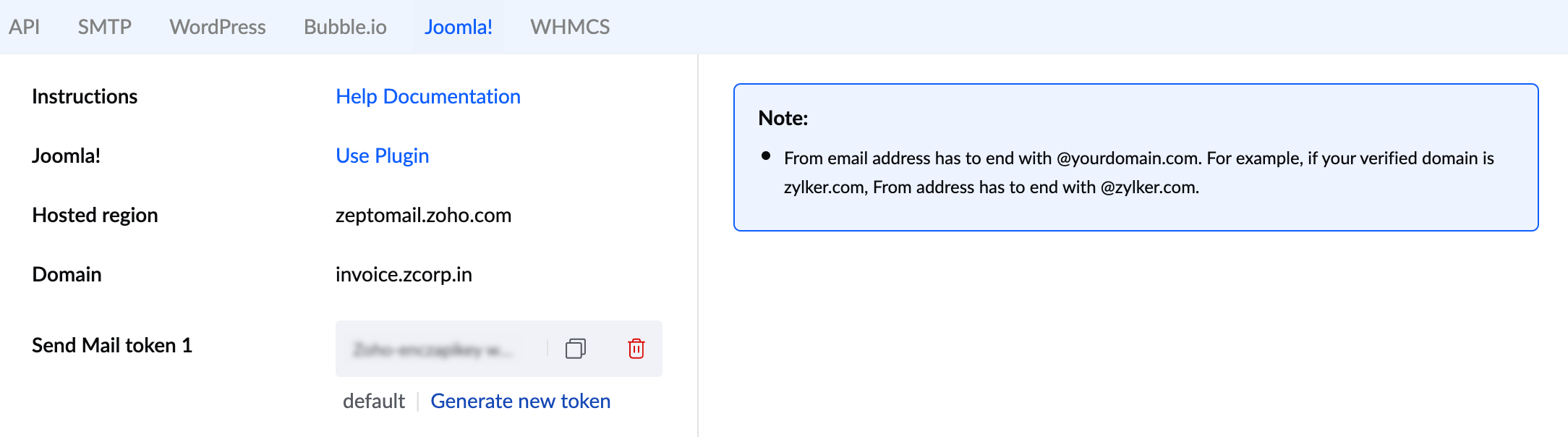Delete Send Mail token 1
This screenshot has height=437, width=1568.
click(636, 349)
